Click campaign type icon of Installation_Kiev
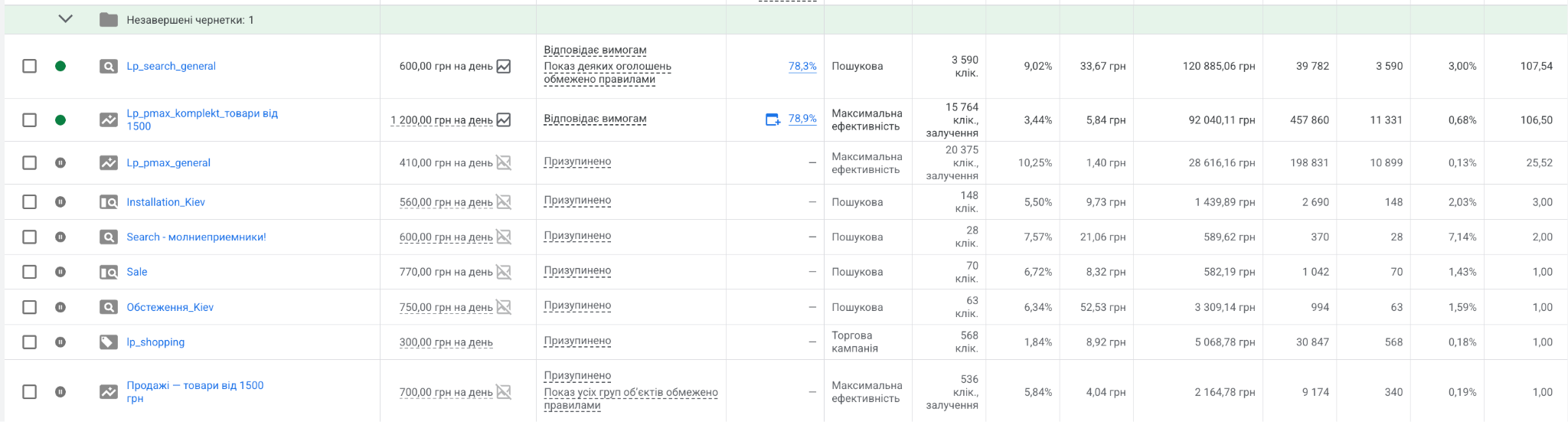1568x422 pixels. (109, 202)
